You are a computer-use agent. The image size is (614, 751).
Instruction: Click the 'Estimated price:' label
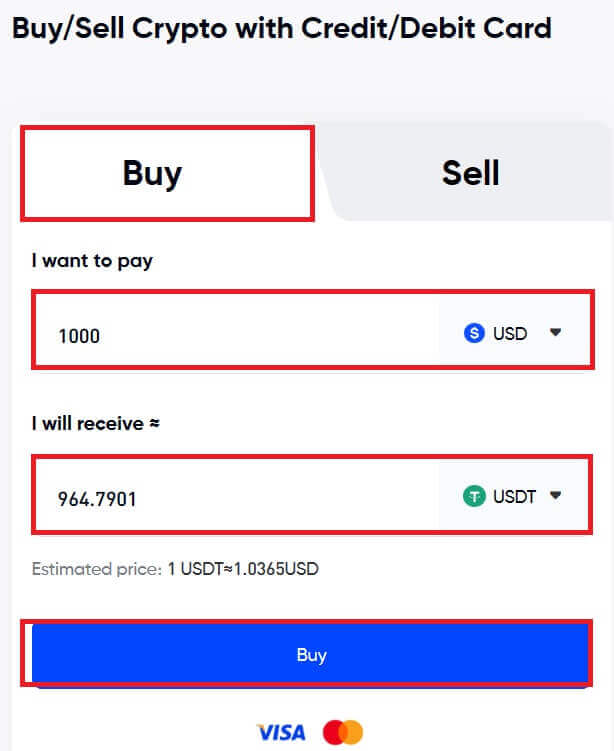coord(96,569)
